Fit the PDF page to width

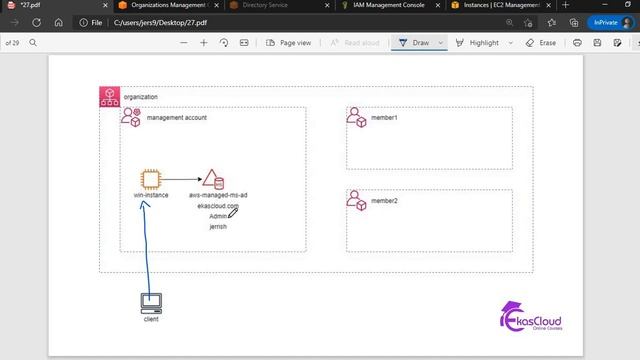pyautogui.click(x=244, y=43)
